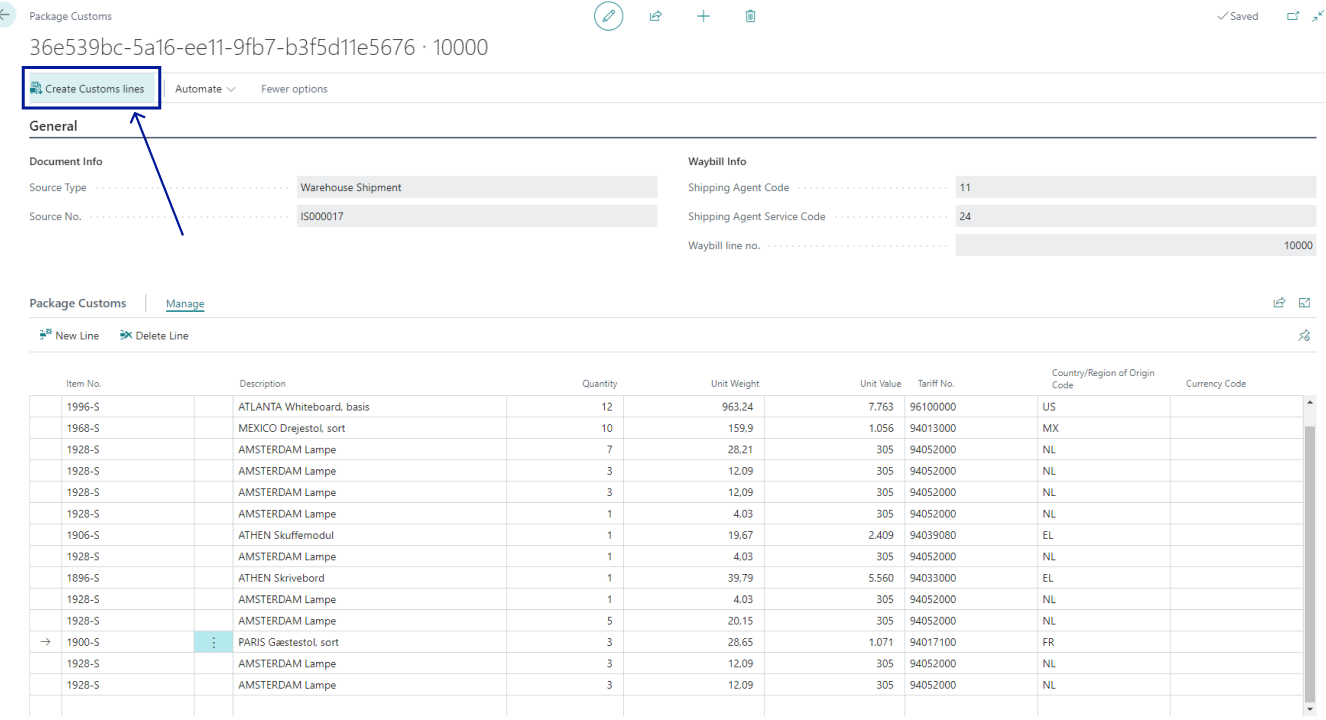Viewport: 1326px width, 720px height.
Task: Click the plus icon to add new
Action: click(x=703, y=16)
